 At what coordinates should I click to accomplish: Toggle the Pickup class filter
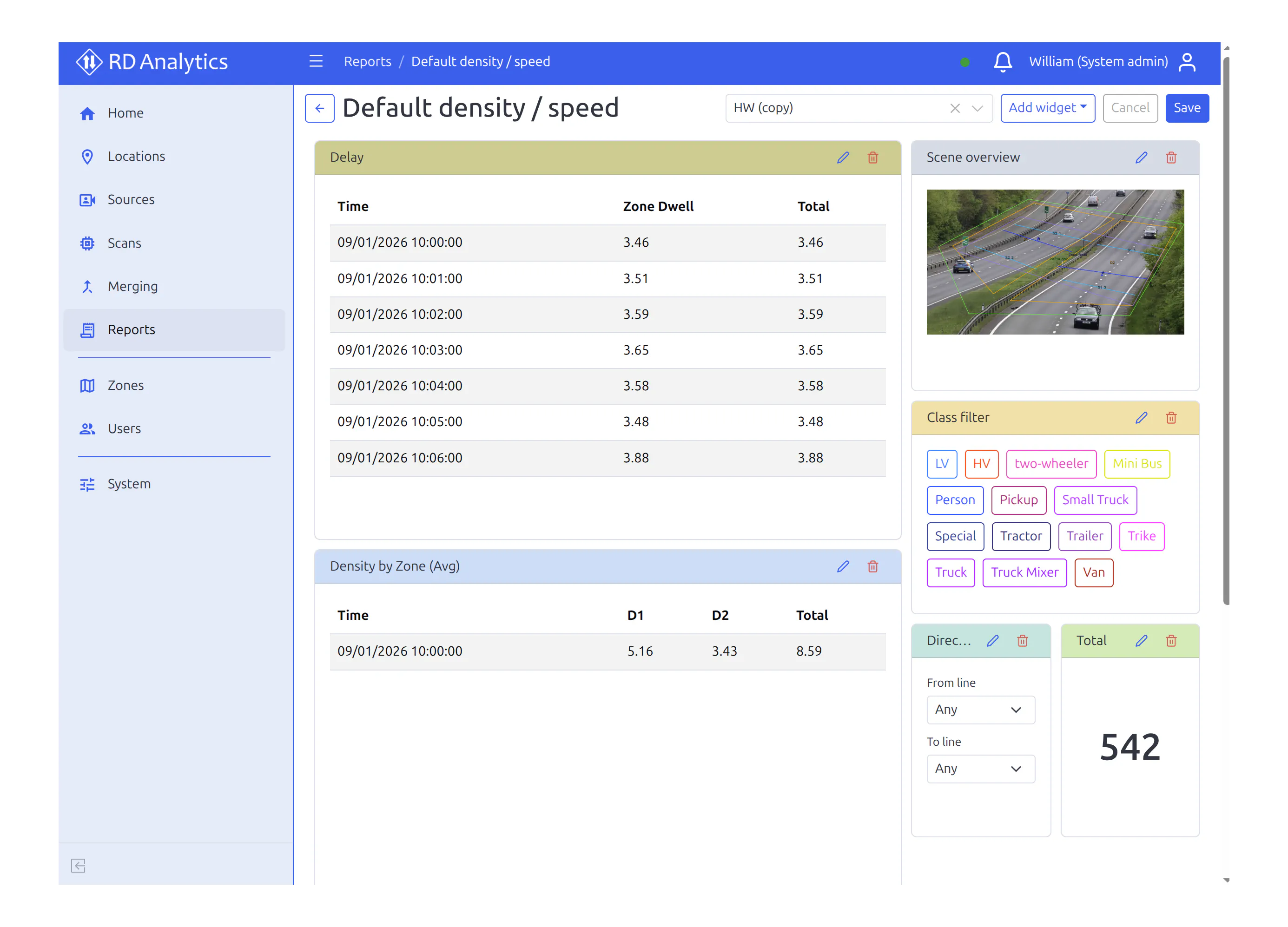pos(1019,500)
